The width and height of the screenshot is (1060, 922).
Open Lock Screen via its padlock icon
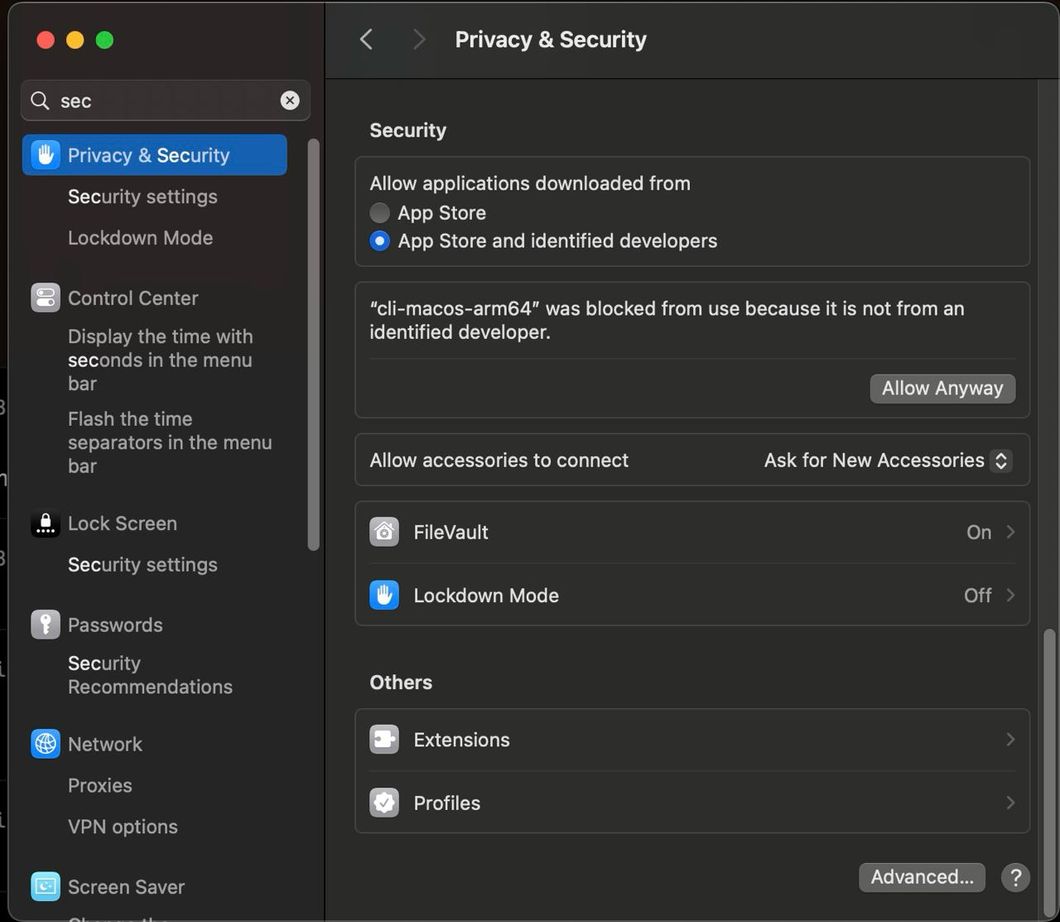(46, 523)
